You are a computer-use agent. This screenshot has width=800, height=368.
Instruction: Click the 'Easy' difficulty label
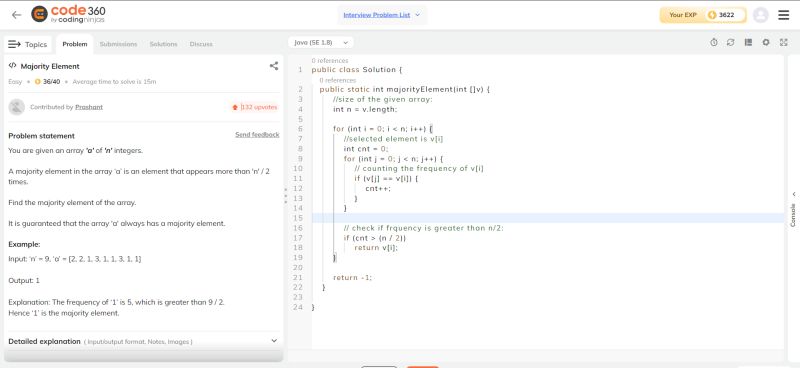click(15, 82)
